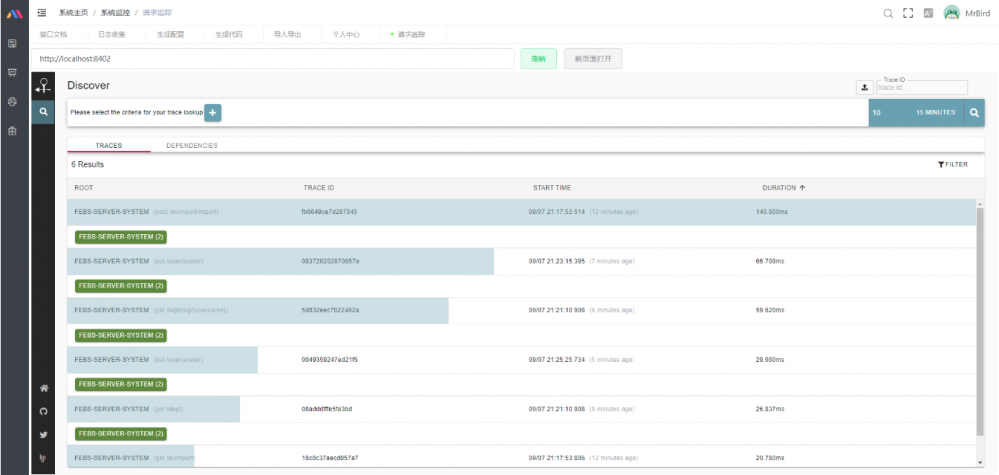Image resolution: width=999 pixels, height=475 pixels.
Task: Click the upload JSON icon beside Trace ID
Action: (x=865, y=87)
